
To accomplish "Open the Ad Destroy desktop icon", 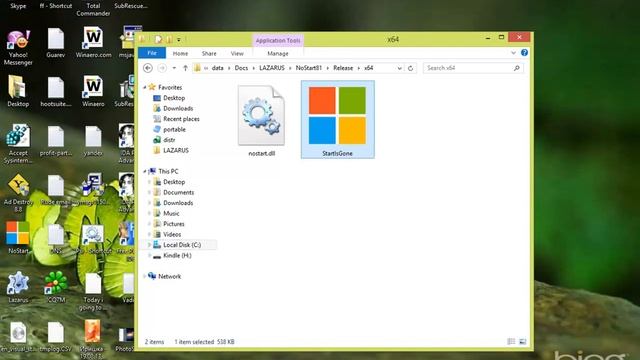I will pos(18,193).
